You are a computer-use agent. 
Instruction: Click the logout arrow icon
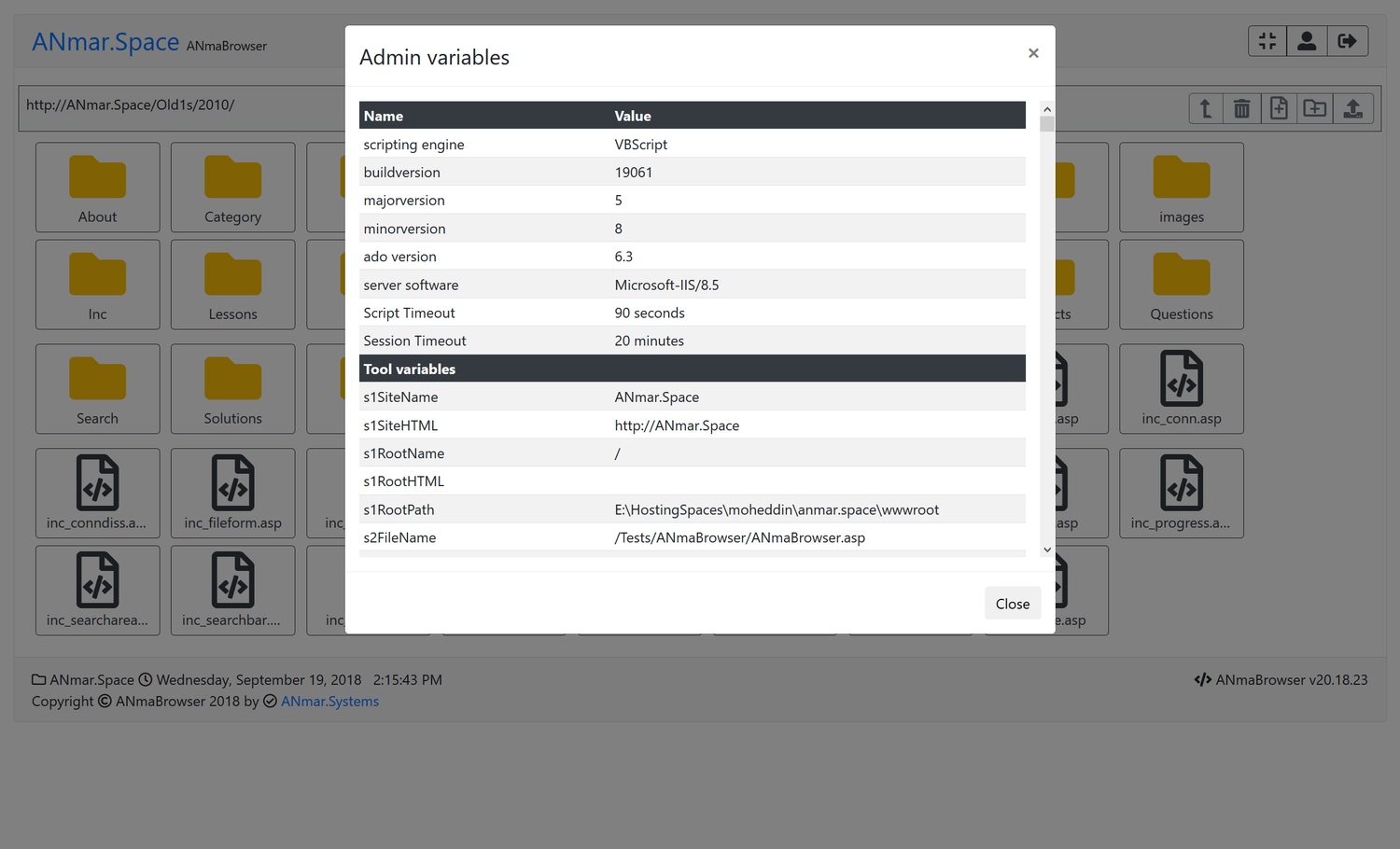(x=1347, y=41)
